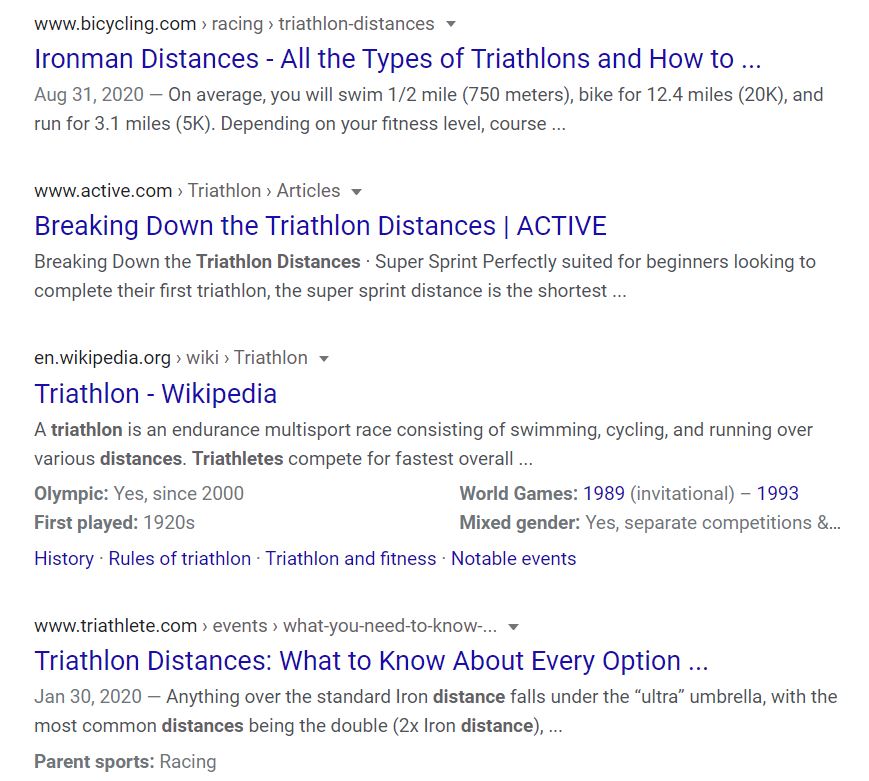
Task: Click the 1989 World Games link
Action: pos(604,493)
